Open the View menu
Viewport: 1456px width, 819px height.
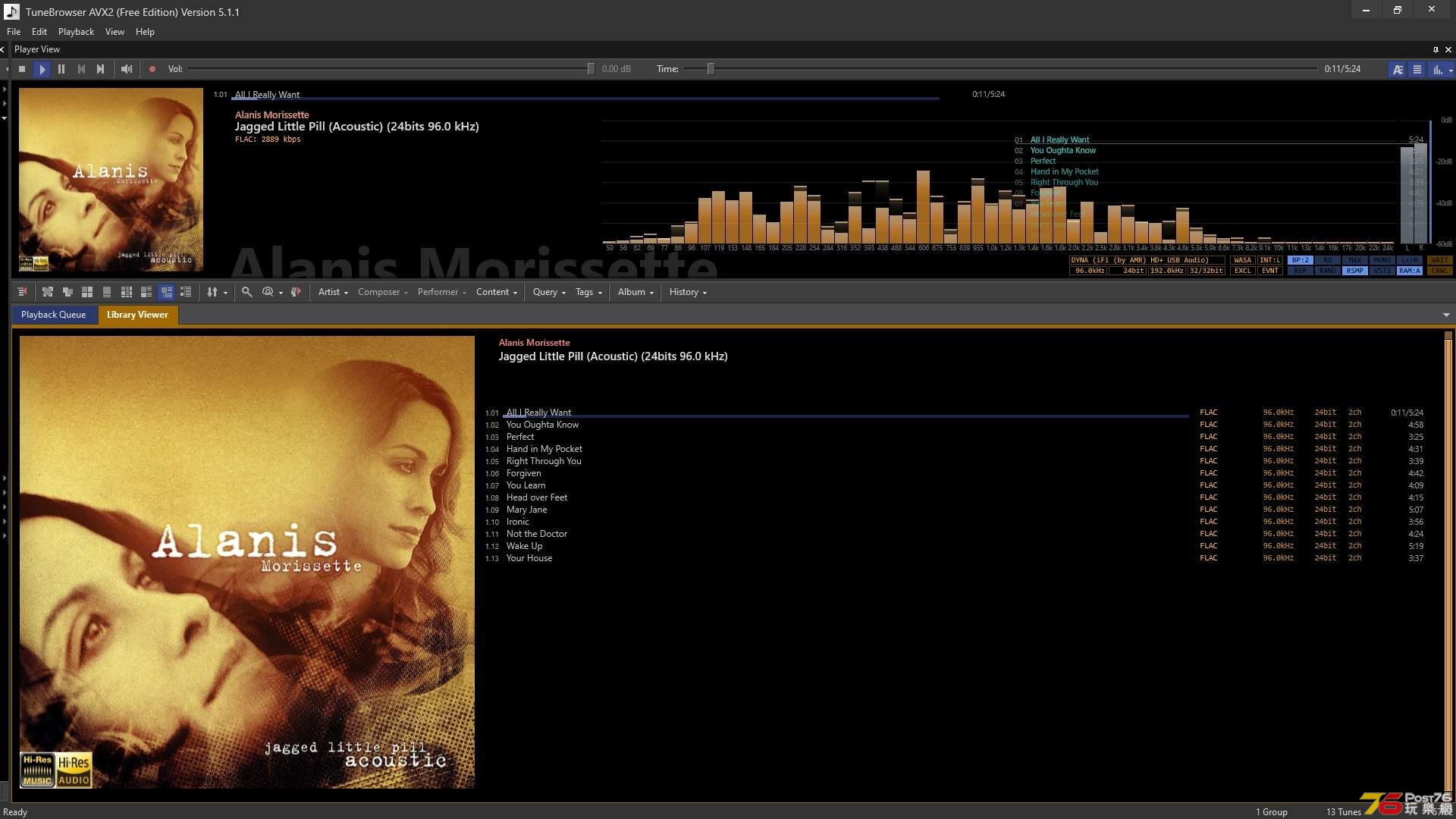pos(115,32)
